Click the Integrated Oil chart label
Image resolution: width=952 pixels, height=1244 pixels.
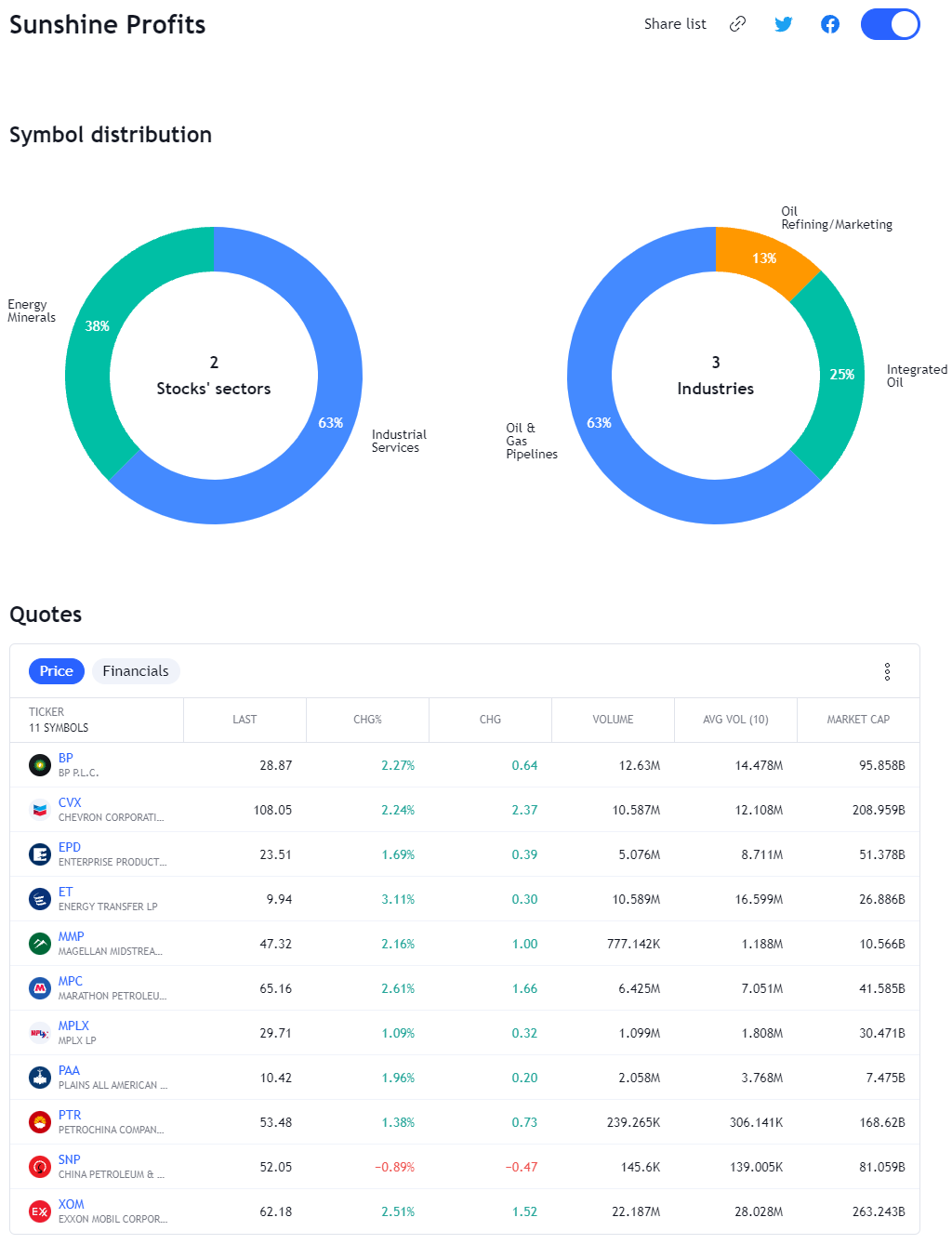[917, 376]
